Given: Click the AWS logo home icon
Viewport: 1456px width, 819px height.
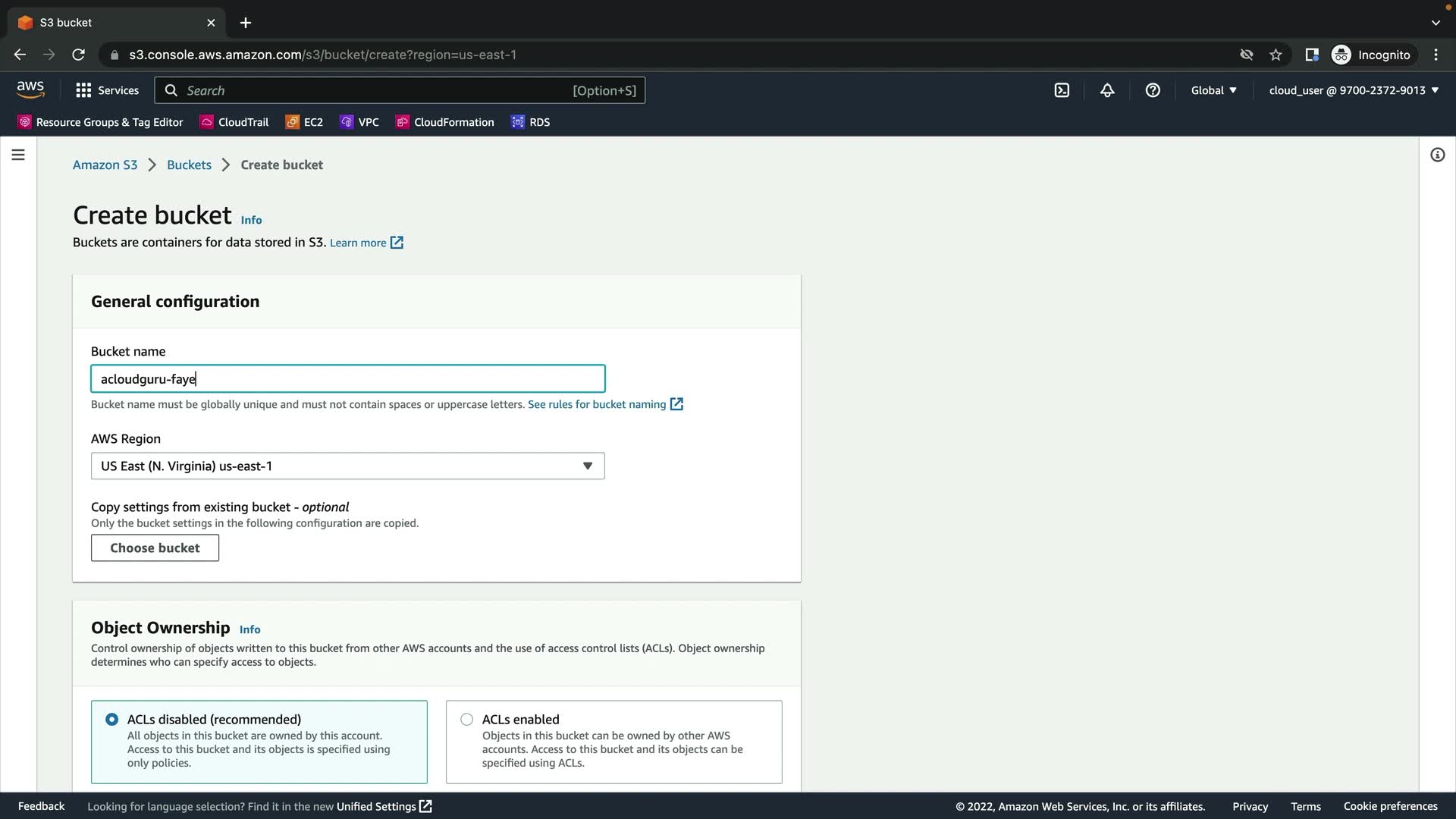Looking at the screenshot, I should point(30,89).
